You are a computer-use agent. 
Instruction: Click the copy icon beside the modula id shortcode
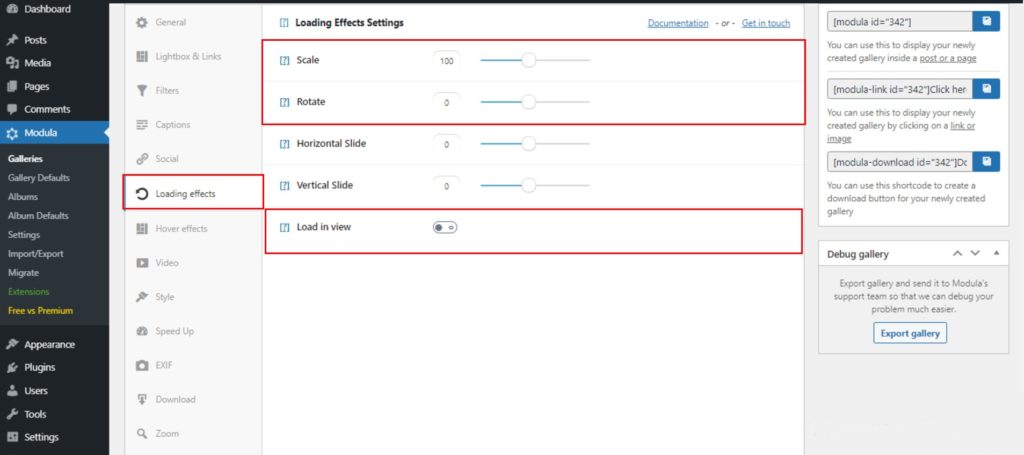pos(987,22)
